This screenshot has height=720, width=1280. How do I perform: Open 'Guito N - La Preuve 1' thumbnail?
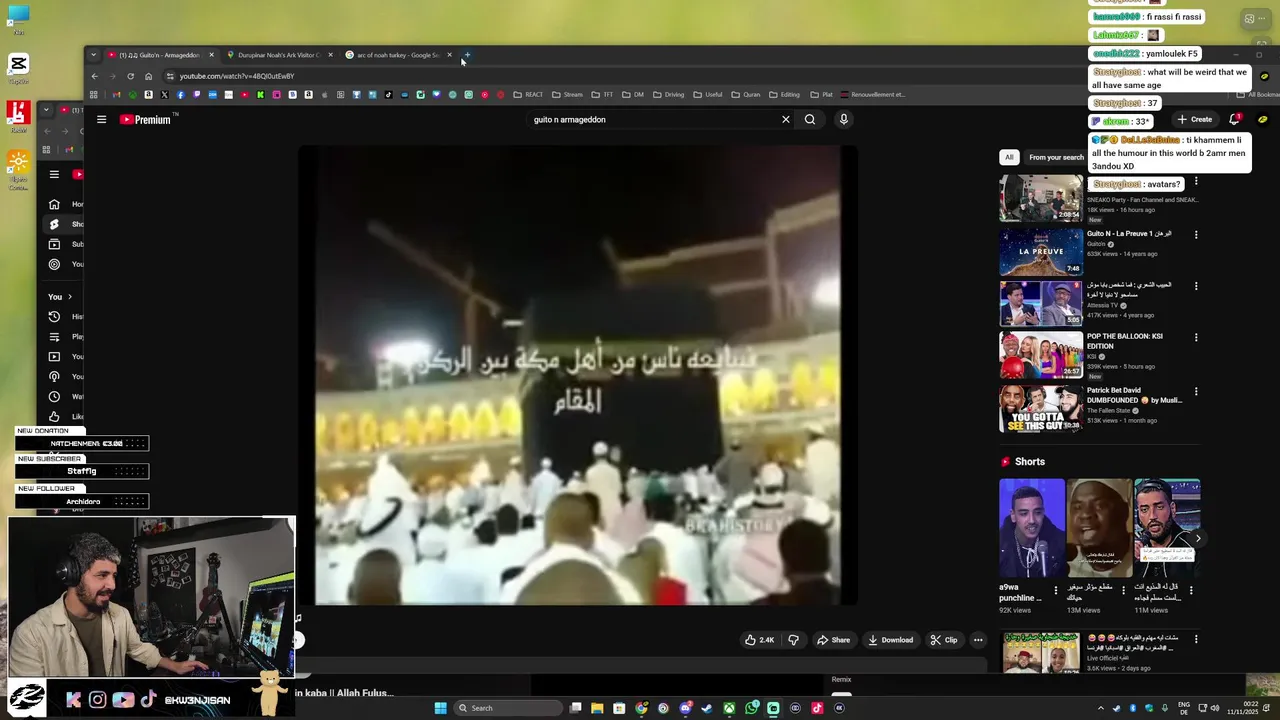1041,251
